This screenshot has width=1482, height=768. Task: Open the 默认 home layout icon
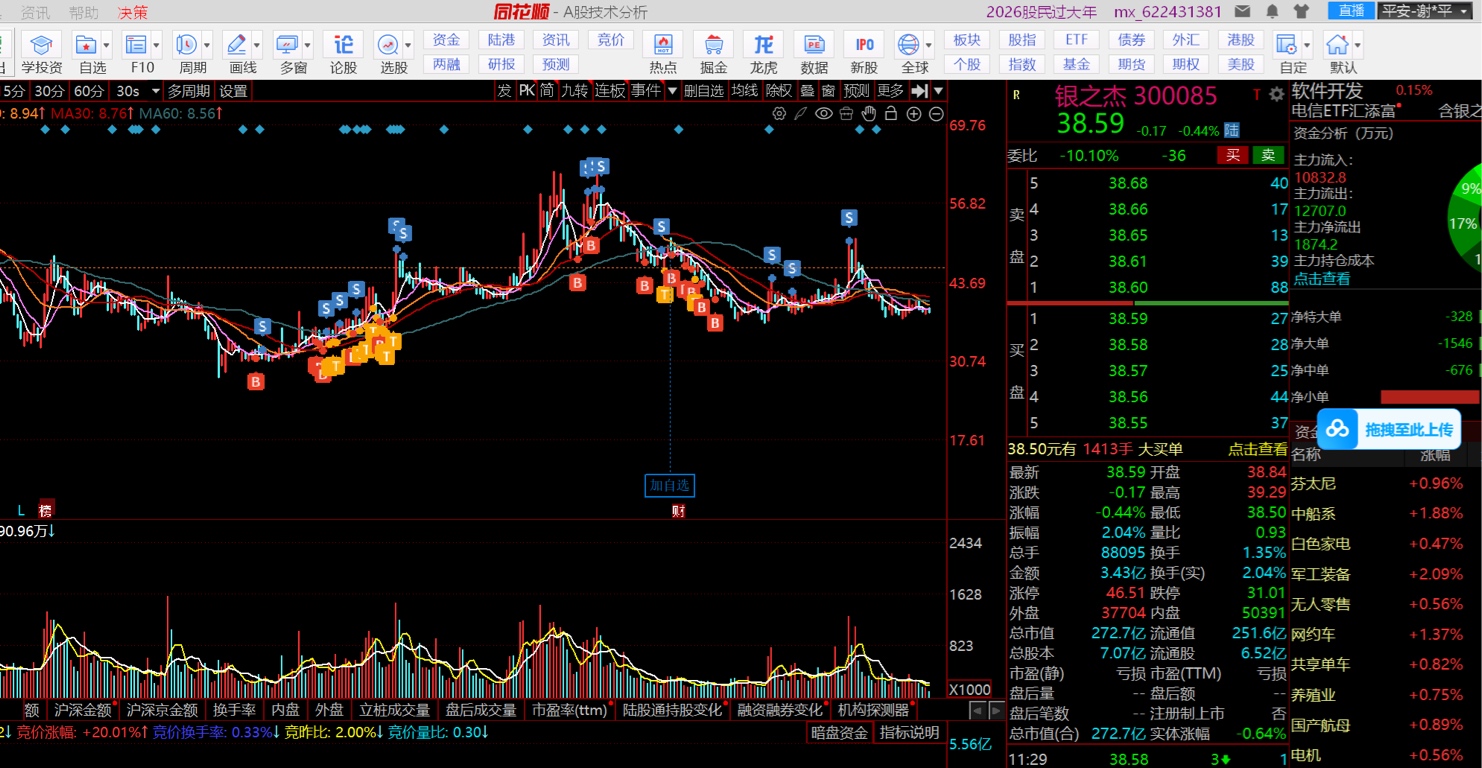(1337, 45)
